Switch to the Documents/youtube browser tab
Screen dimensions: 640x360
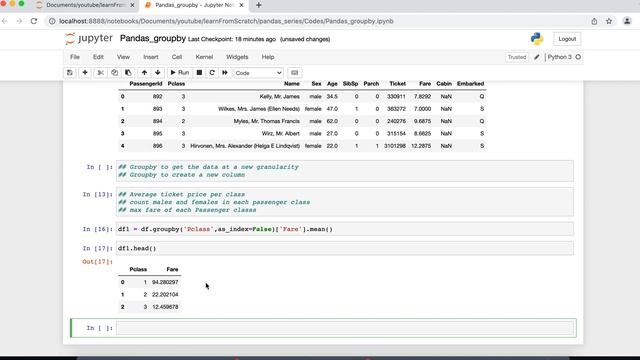85,5
